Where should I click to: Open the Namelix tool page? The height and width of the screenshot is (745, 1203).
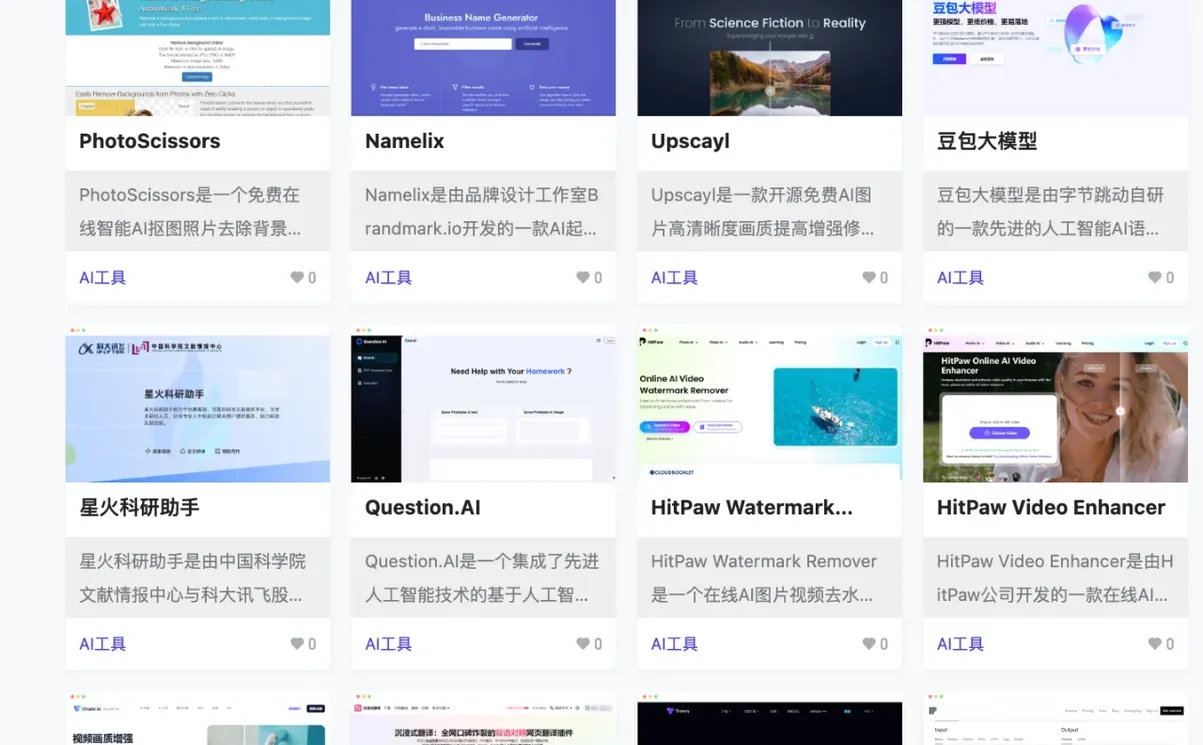click(404, 141)
